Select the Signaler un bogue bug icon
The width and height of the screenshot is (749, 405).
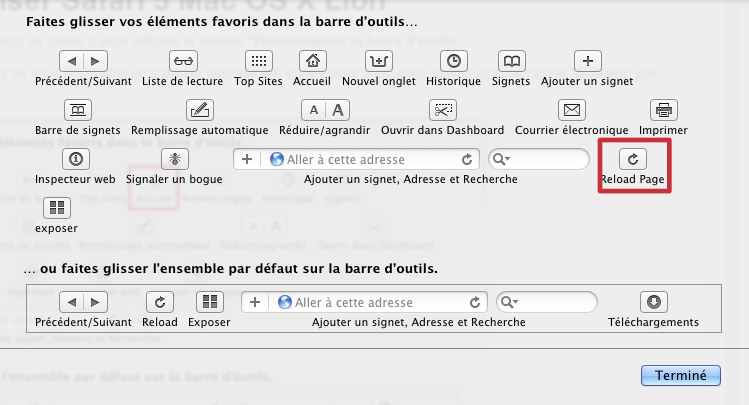tap(174, 159)
